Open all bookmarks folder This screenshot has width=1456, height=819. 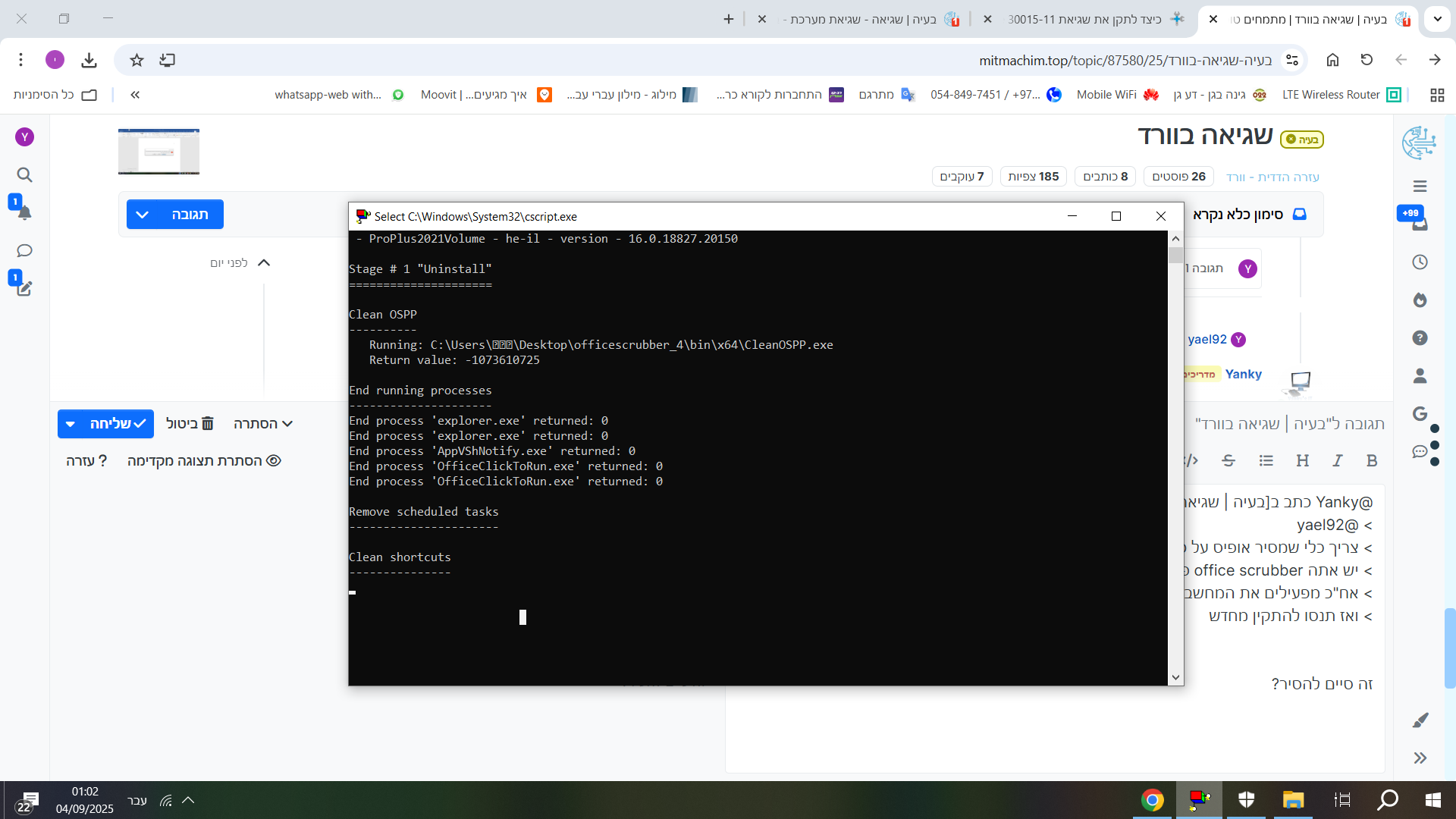click(55, 95)
